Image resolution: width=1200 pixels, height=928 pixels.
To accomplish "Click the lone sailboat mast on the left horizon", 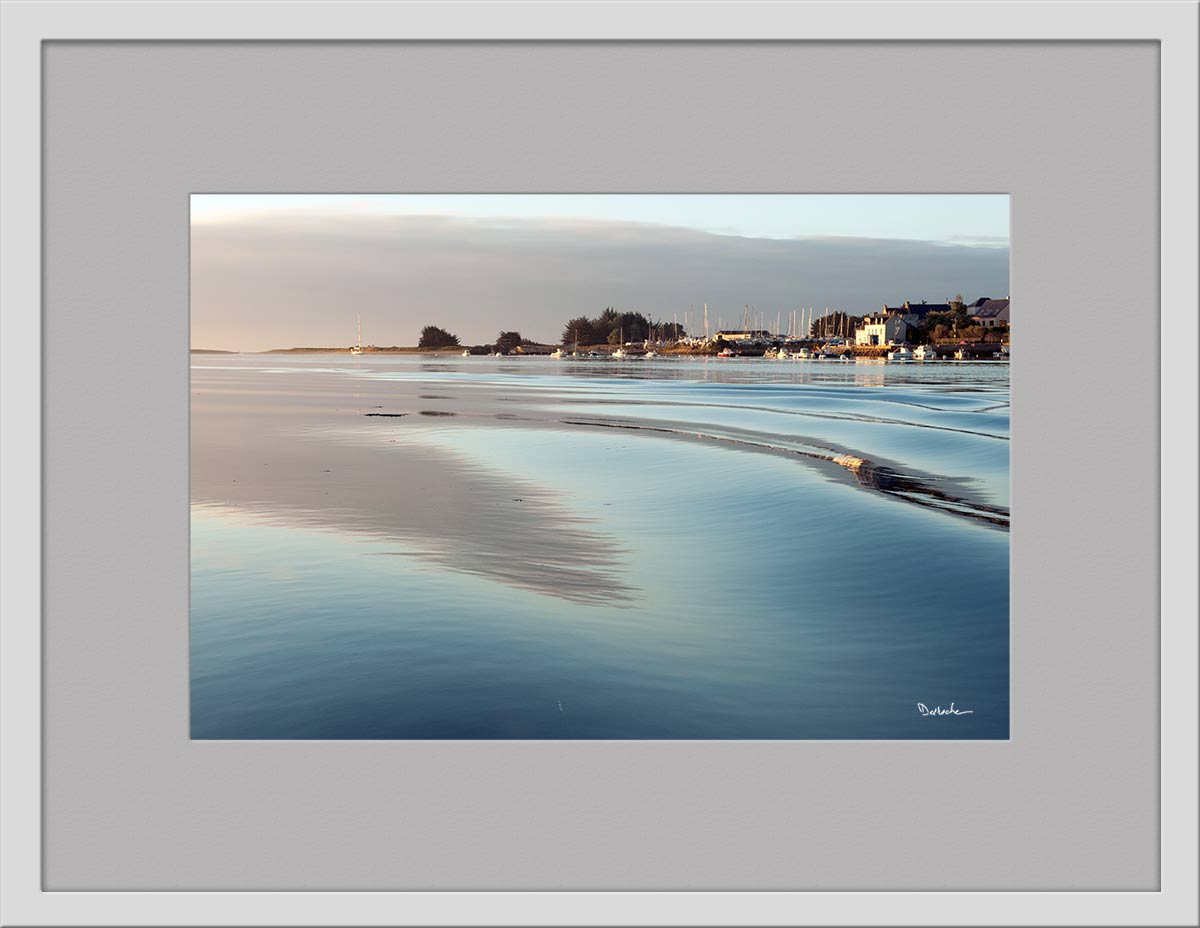I will (358, 333).
